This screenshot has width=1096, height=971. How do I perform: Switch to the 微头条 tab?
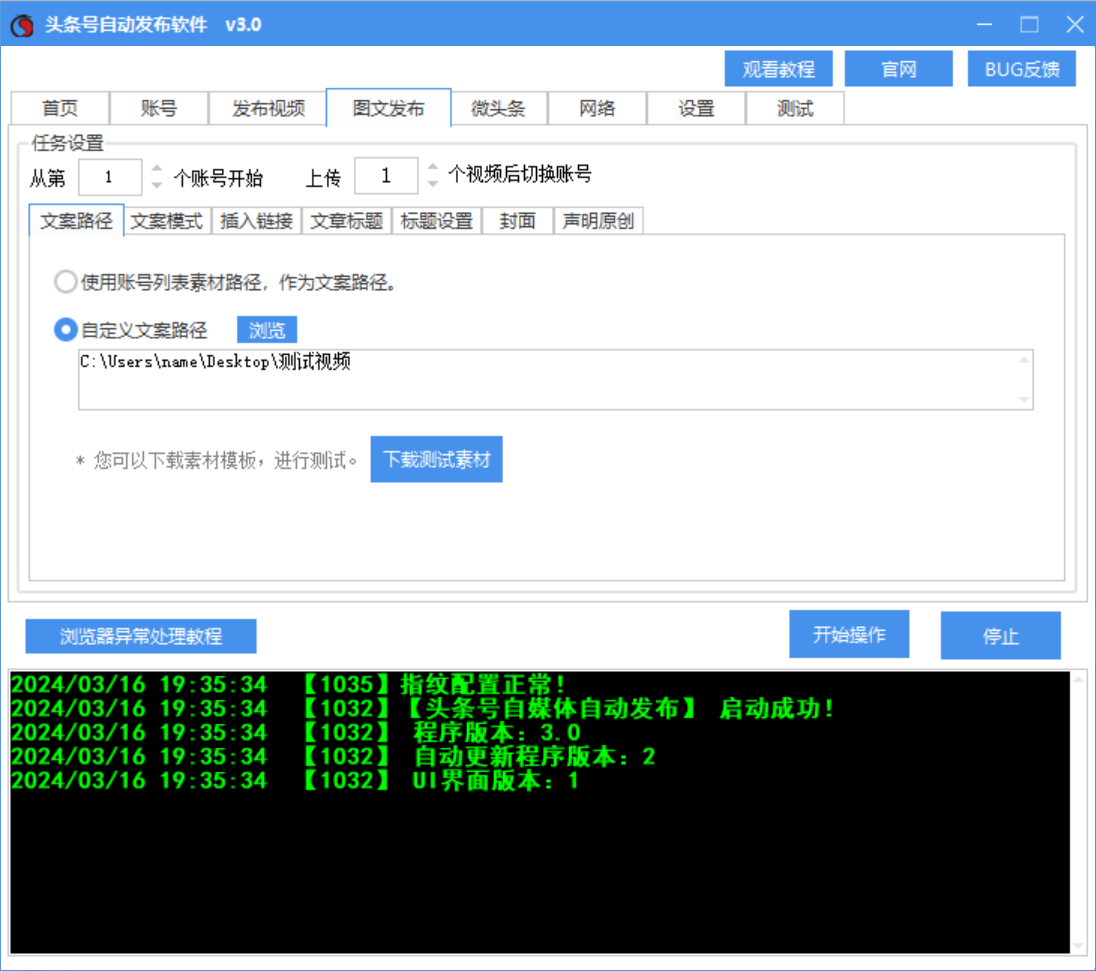point(498,108)
